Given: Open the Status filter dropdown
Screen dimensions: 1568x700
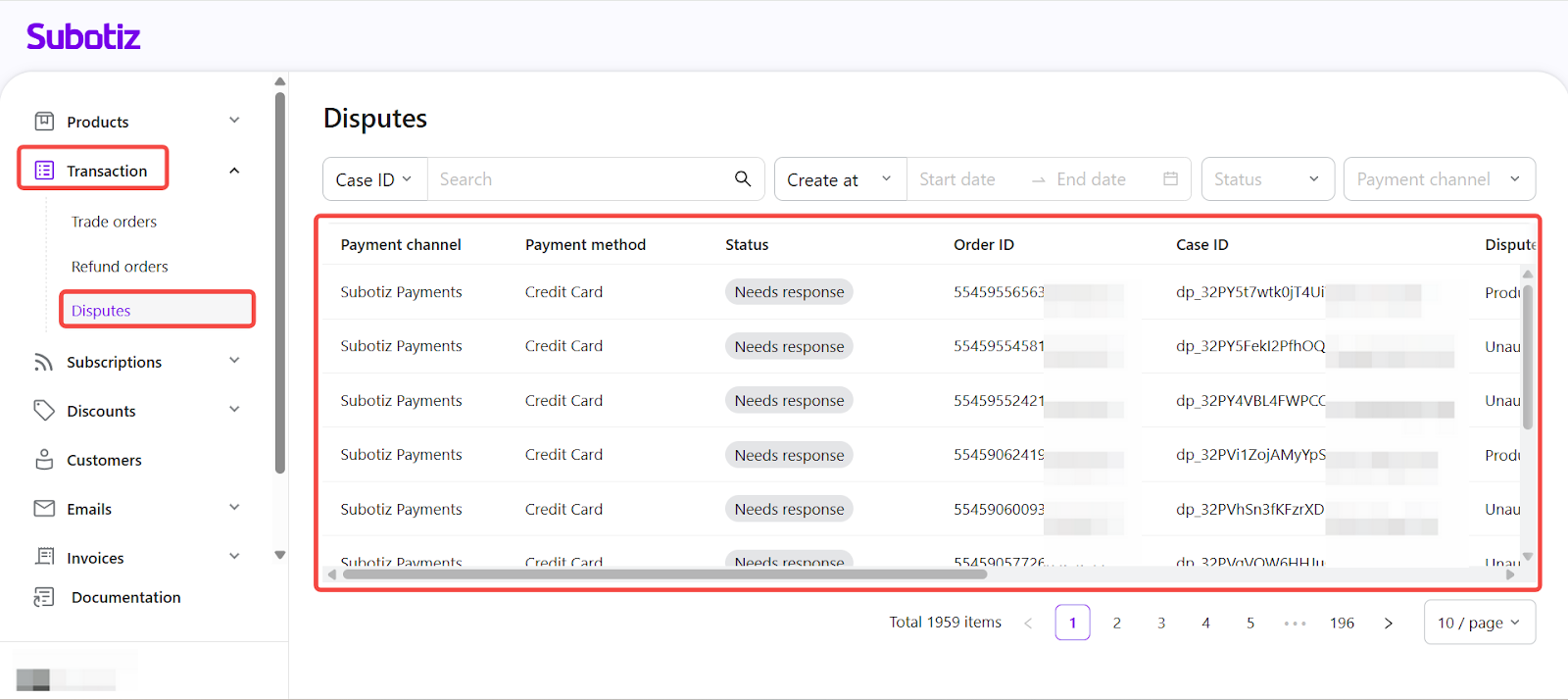Looking at the screenshot, I should pyautogui.click(x=1267, y=179).
